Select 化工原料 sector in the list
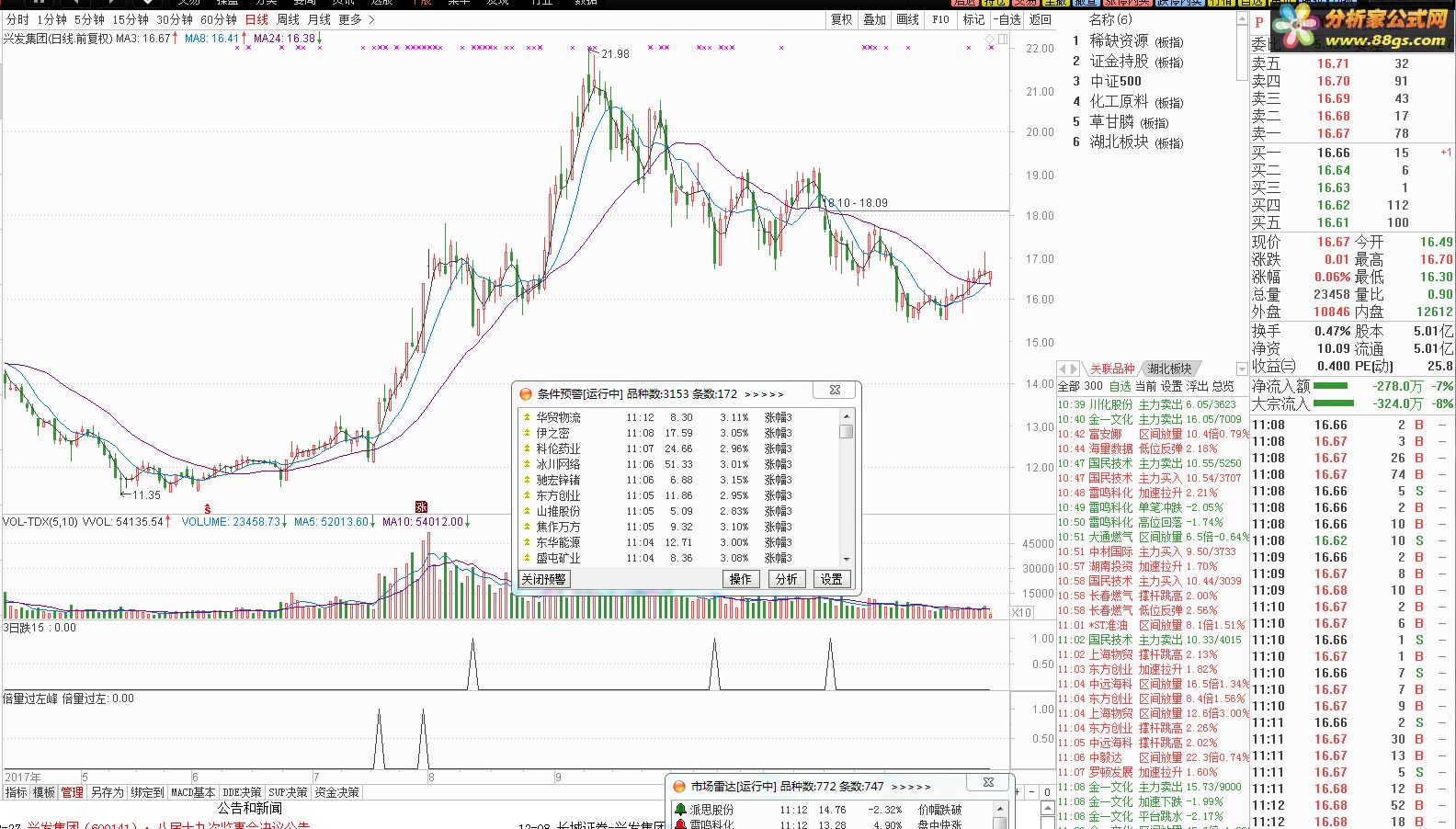The image size is (1456, 829). point(1136,102)
